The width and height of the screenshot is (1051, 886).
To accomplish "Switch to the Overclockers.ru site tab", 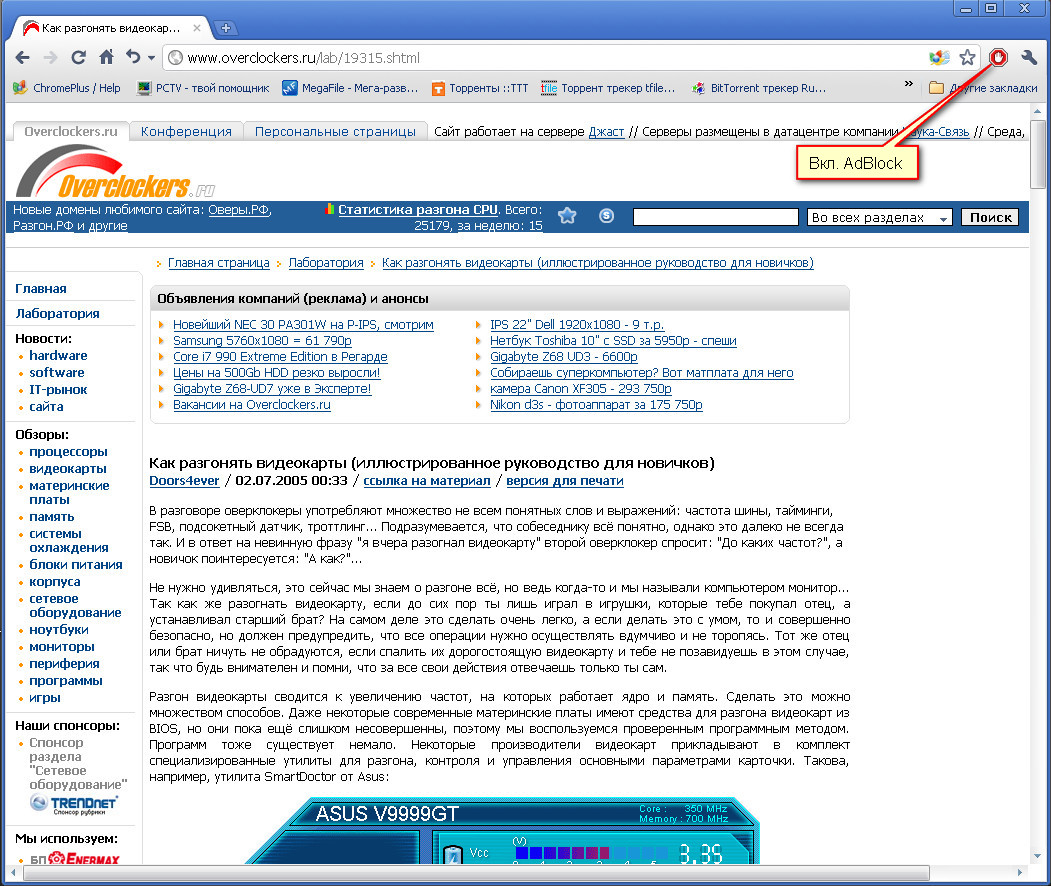I will 70,131.
